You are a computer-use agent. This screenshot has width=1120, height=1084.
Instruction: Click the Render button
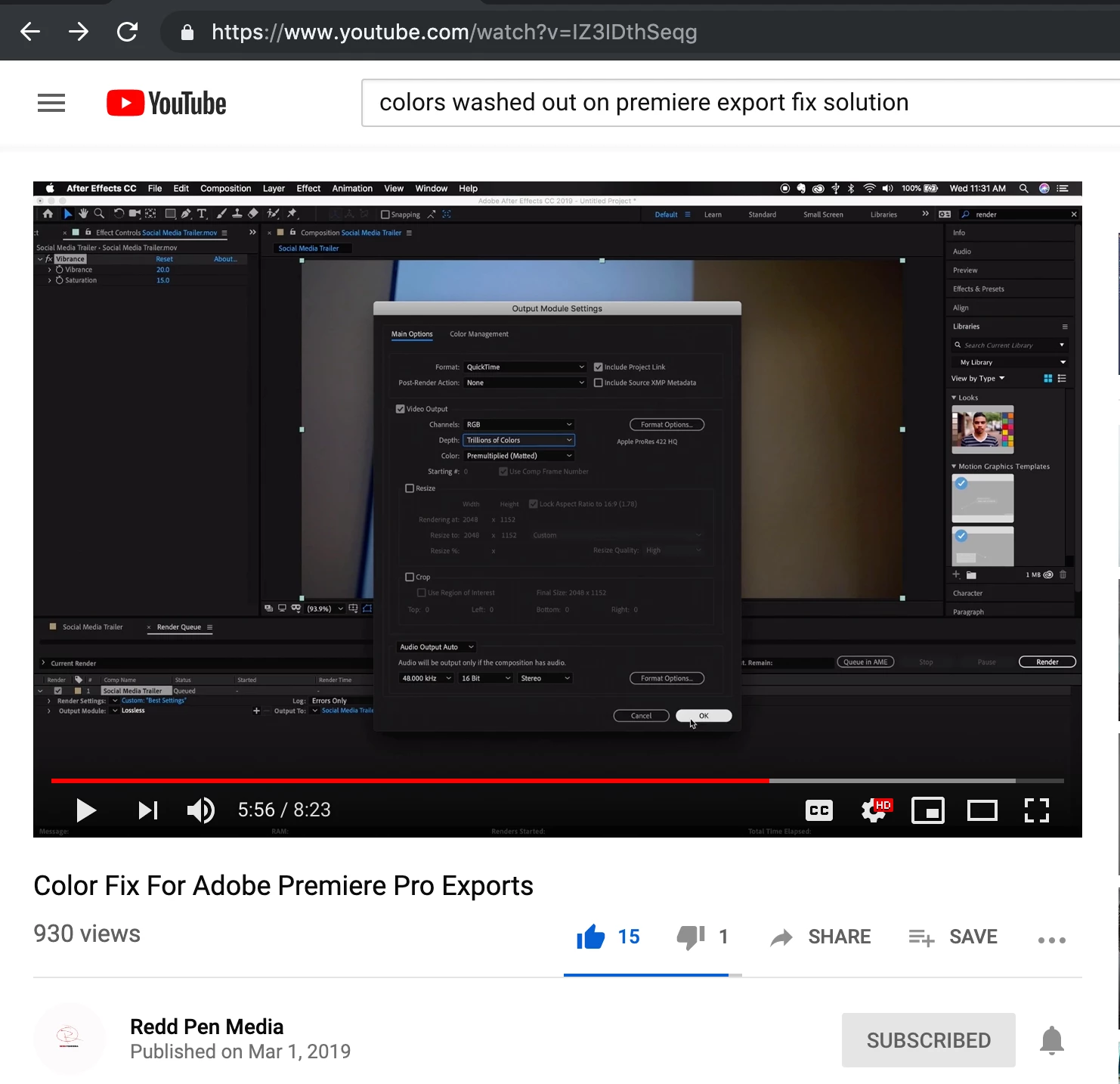tap(1047, 662)
